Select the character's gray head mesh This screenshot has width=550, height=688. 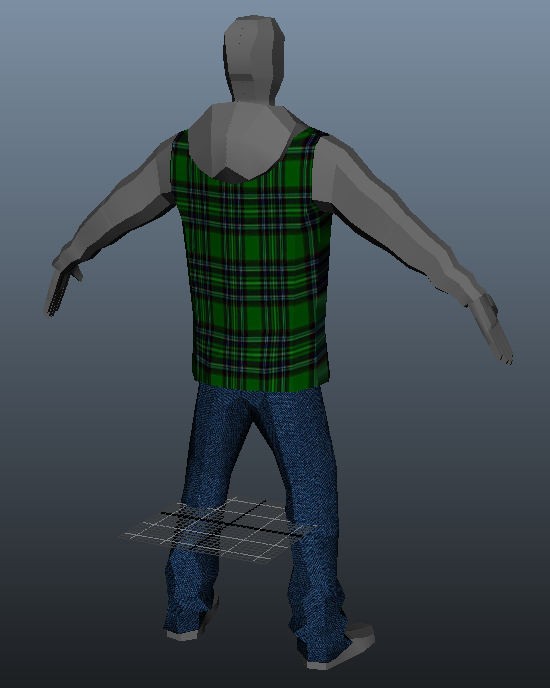253,59
